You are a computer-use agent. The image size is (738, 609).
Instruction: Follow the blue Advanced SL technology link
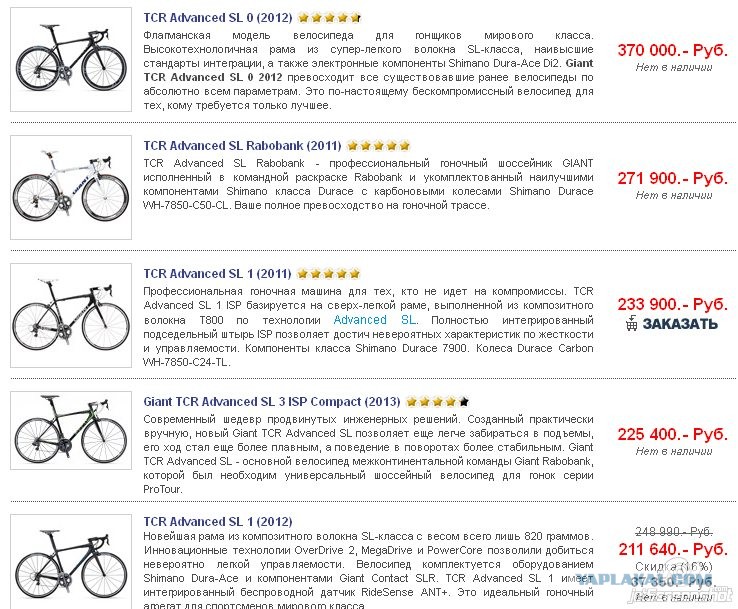375,320
